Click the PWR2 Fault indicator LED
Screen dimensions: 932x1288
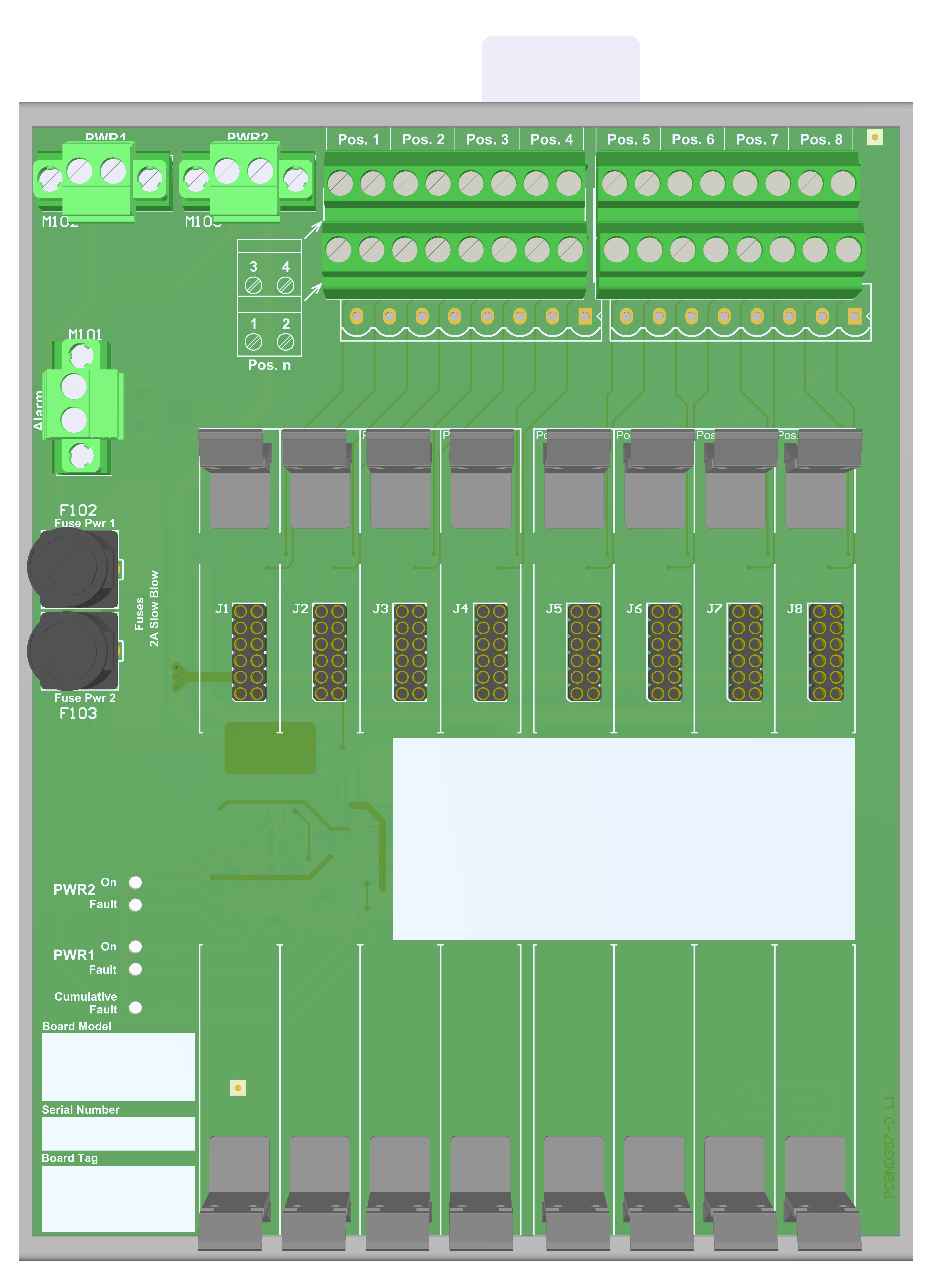[135, 905]
